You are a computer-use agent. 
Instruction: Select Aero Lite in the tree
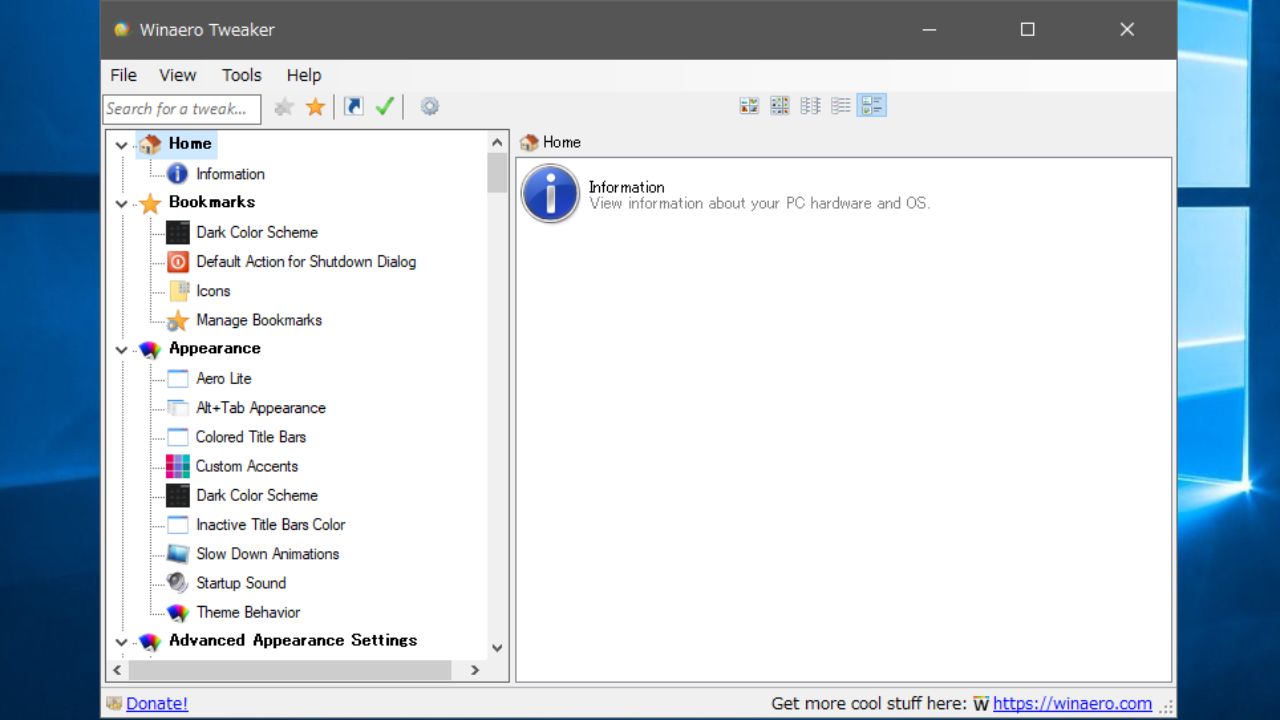[x=224, y=379]
